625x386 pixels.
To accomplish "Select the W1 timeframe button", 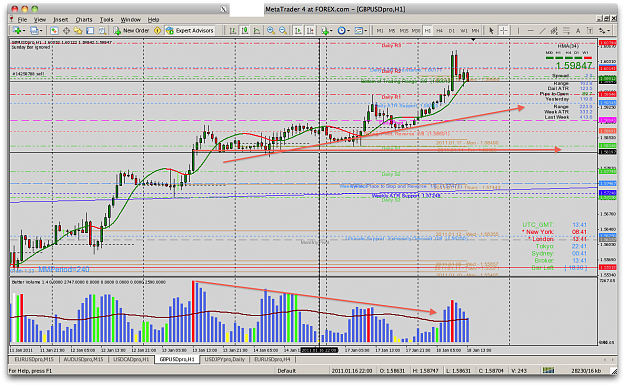I will coord(464,30).
